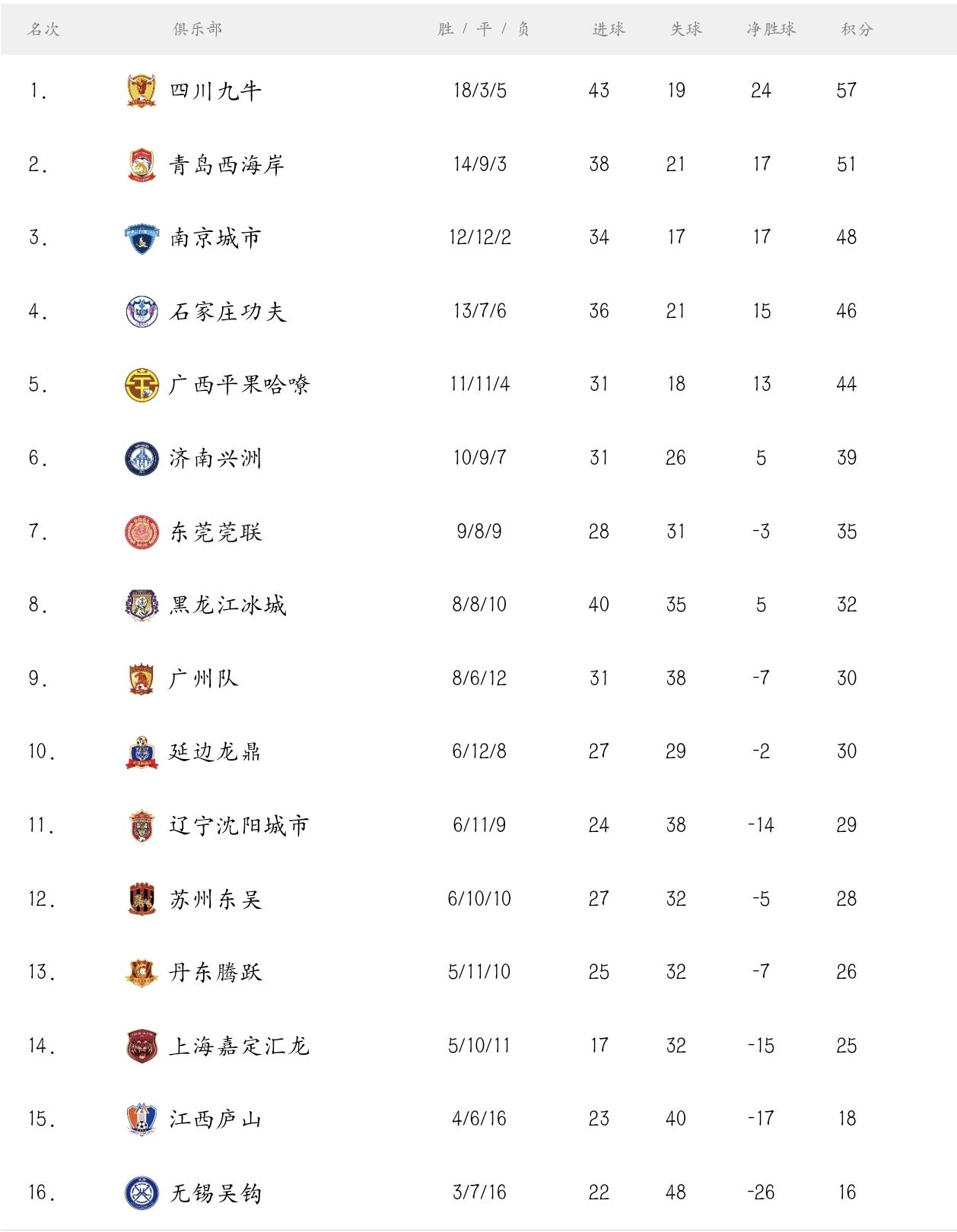Click the 净胜球 column header

point(771,30)
